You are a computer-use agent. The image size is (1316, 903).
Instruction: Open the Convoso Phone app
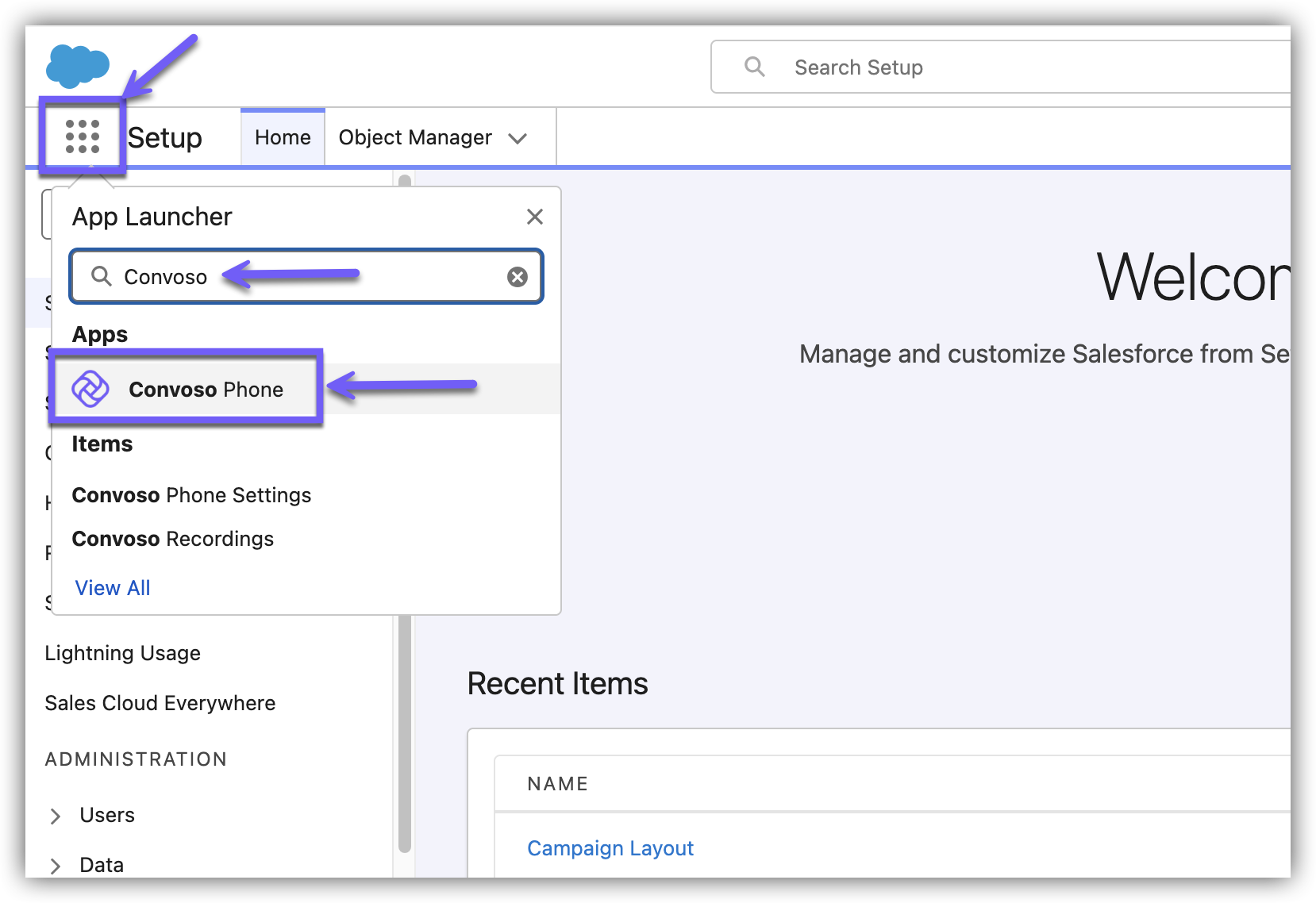coord(206,390)
